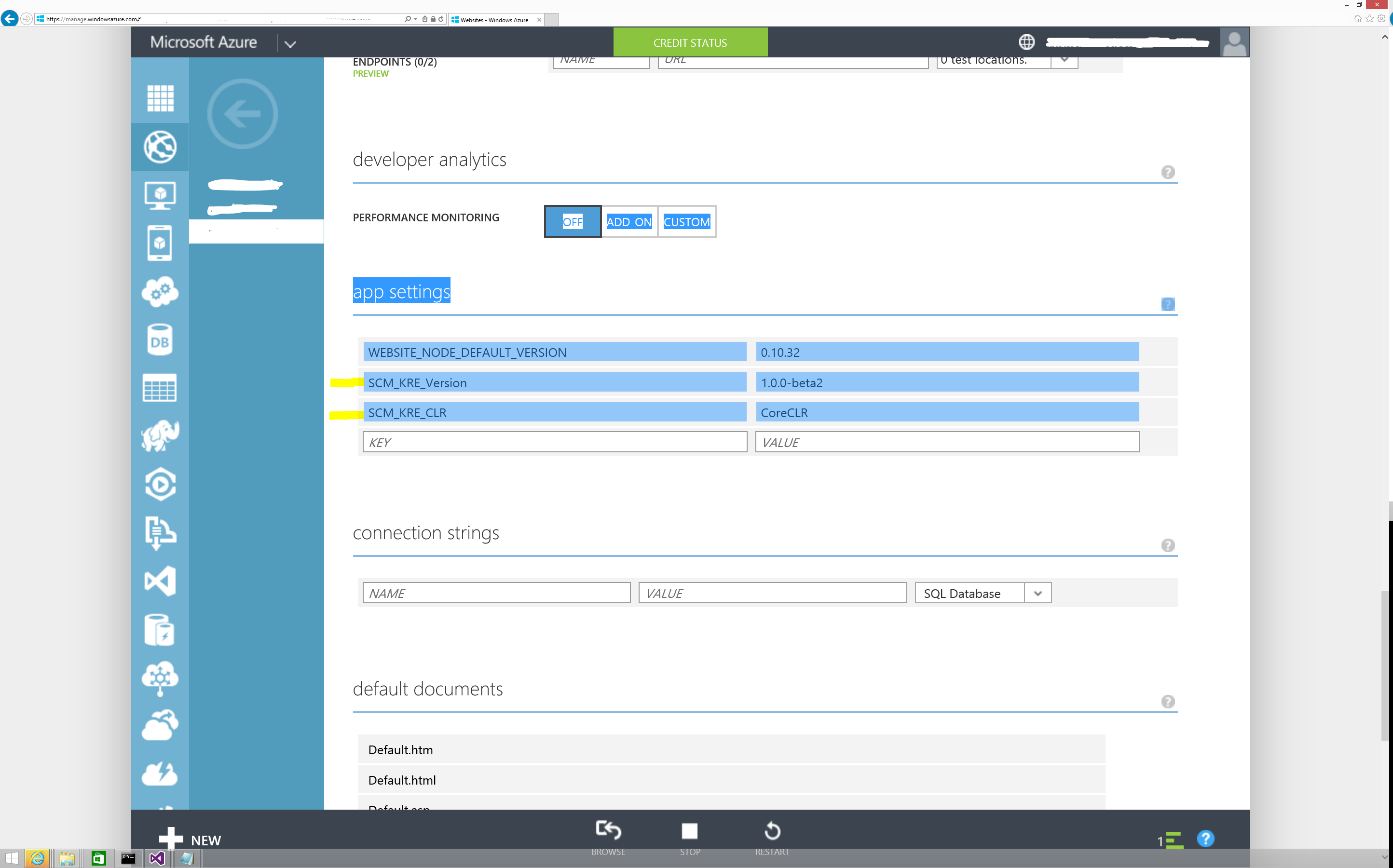The width and height of the screenshot is (1393, 868).
Task: Click the Microsoft Azure logo text
Action: tap(204, 42)
